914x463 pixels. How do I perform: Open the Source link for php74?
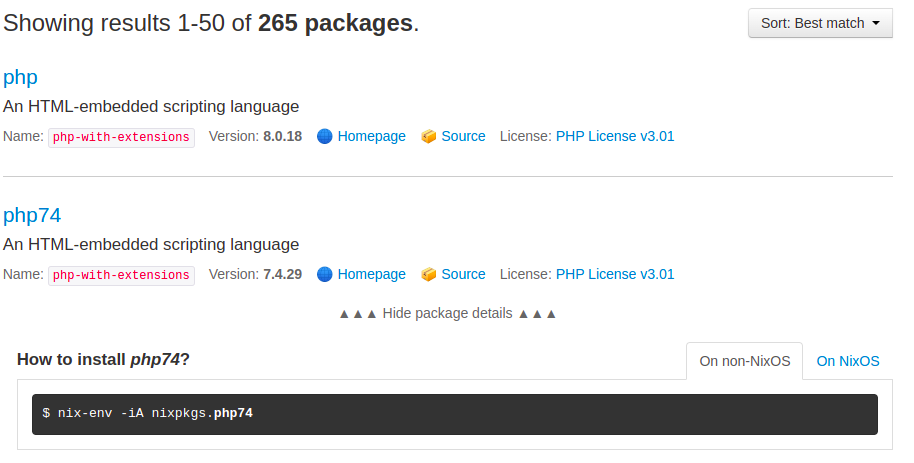[463, 274]
